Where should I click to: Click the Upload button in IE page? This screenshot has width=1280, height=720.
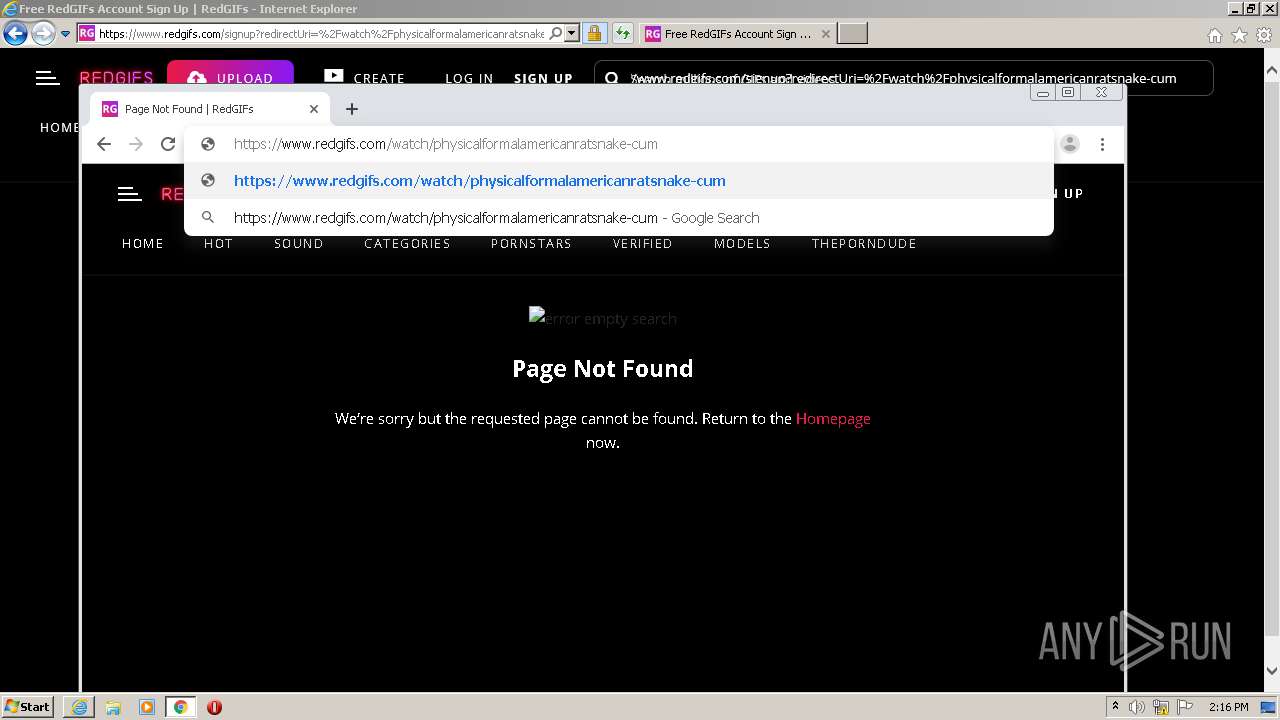(x=230, y=78)
